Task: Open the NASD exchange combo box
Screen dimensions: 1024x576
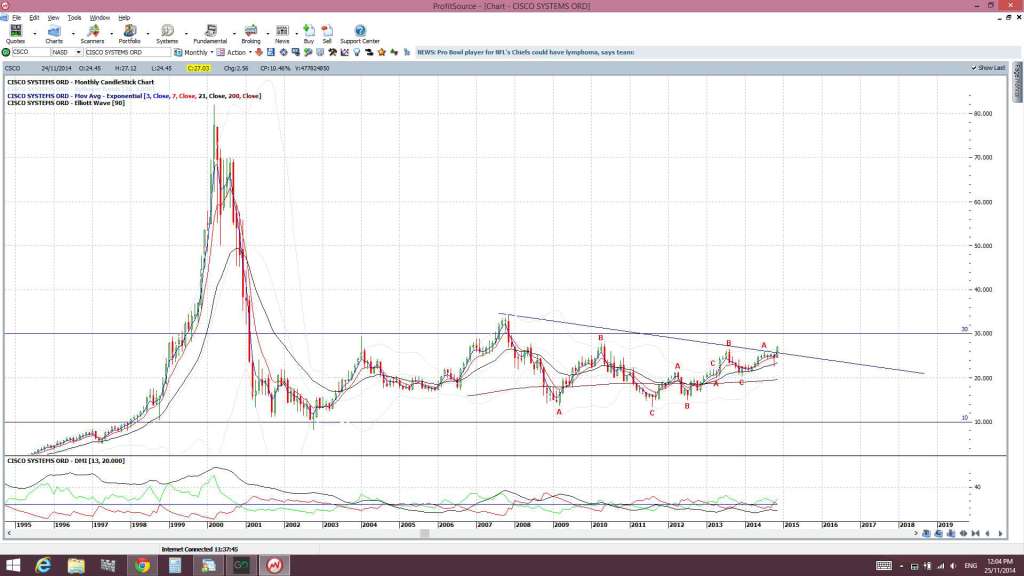Action: [67, 52]
